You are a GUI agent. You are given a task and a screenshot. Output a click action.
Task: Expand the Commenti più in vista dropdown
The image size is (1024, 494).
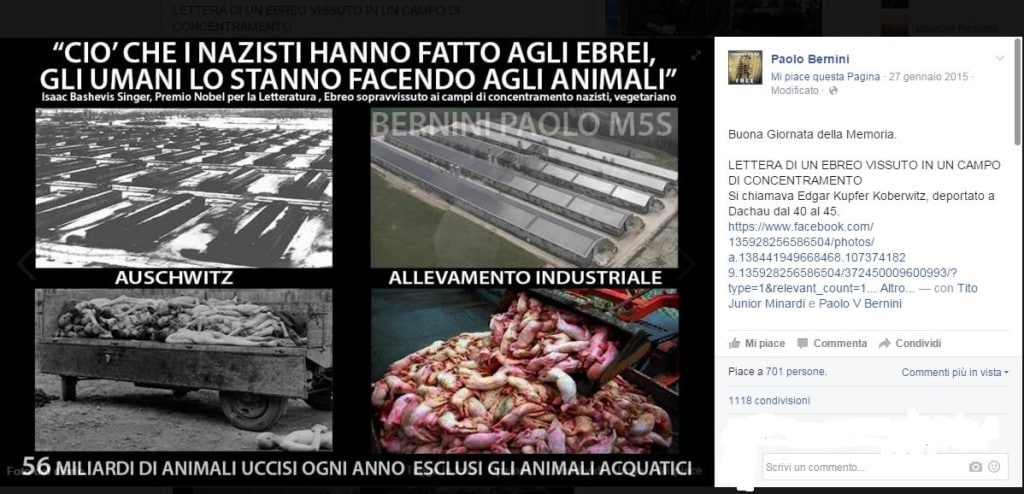coord(955,372)
